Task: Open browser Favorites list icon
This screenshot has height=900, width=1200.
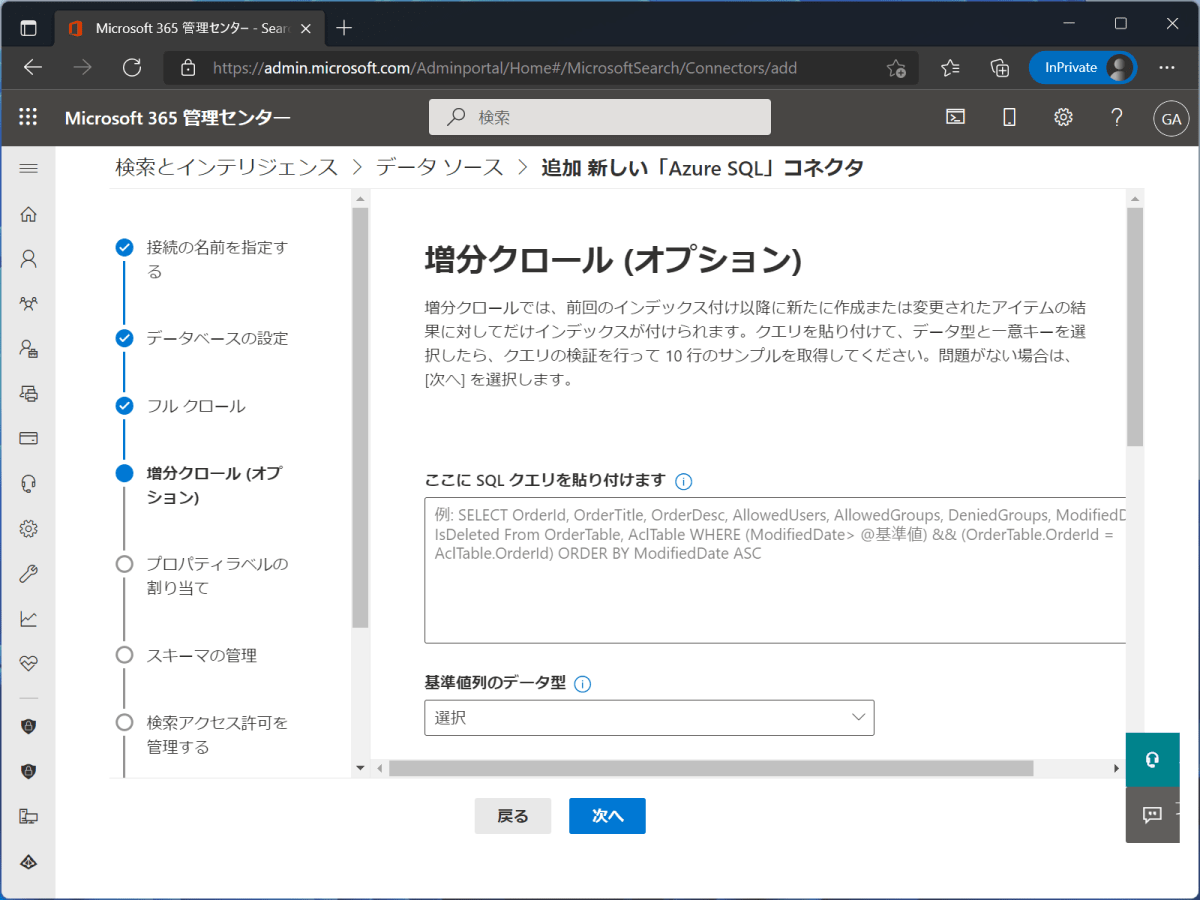Action: click(x=950, y=68)
